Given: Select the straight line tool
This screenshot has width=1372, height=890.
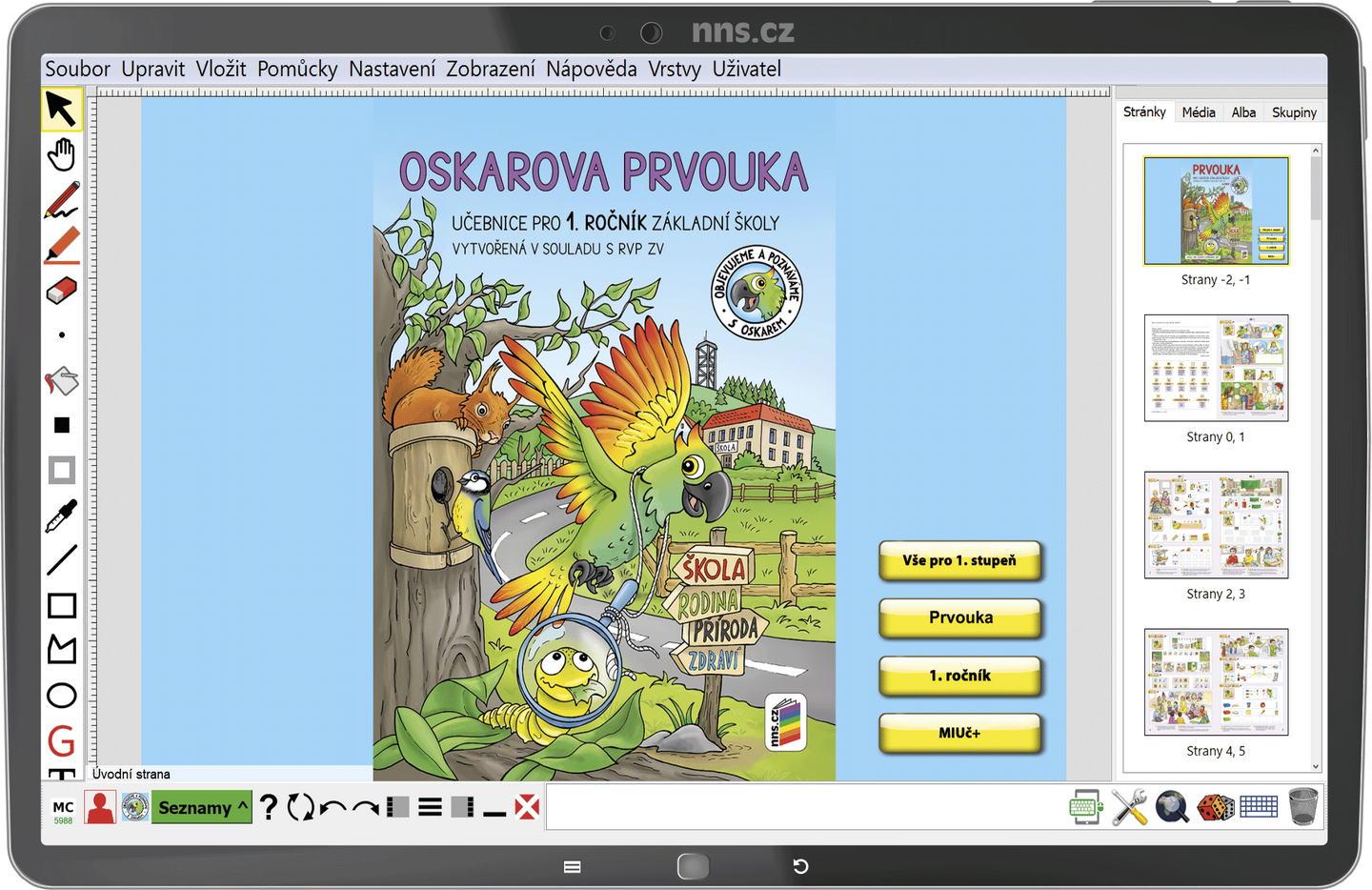Looking at the screenshot, I should 62,559.
